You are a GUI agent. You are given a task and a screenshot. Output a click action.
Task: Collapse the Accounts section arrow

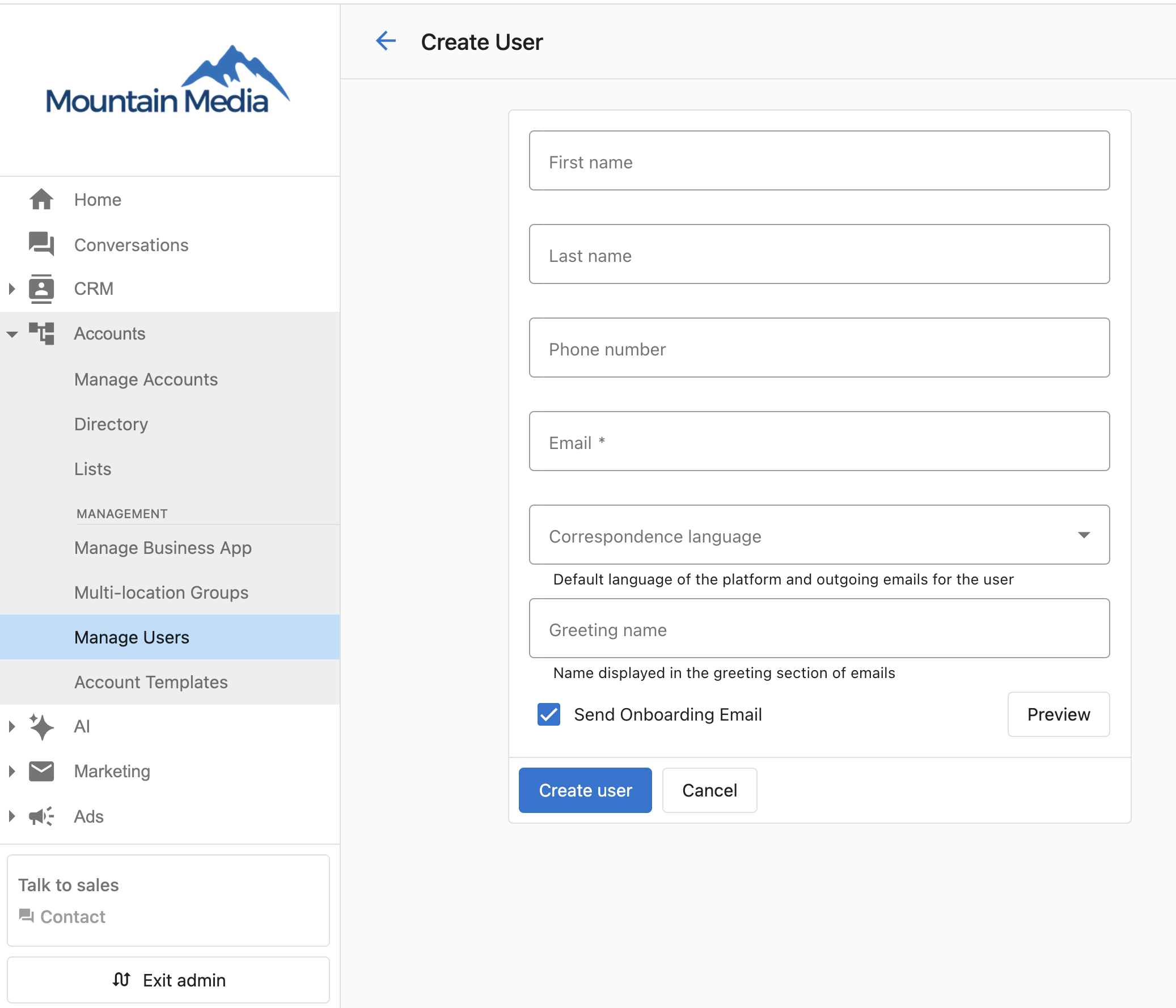tap(12, 334)
